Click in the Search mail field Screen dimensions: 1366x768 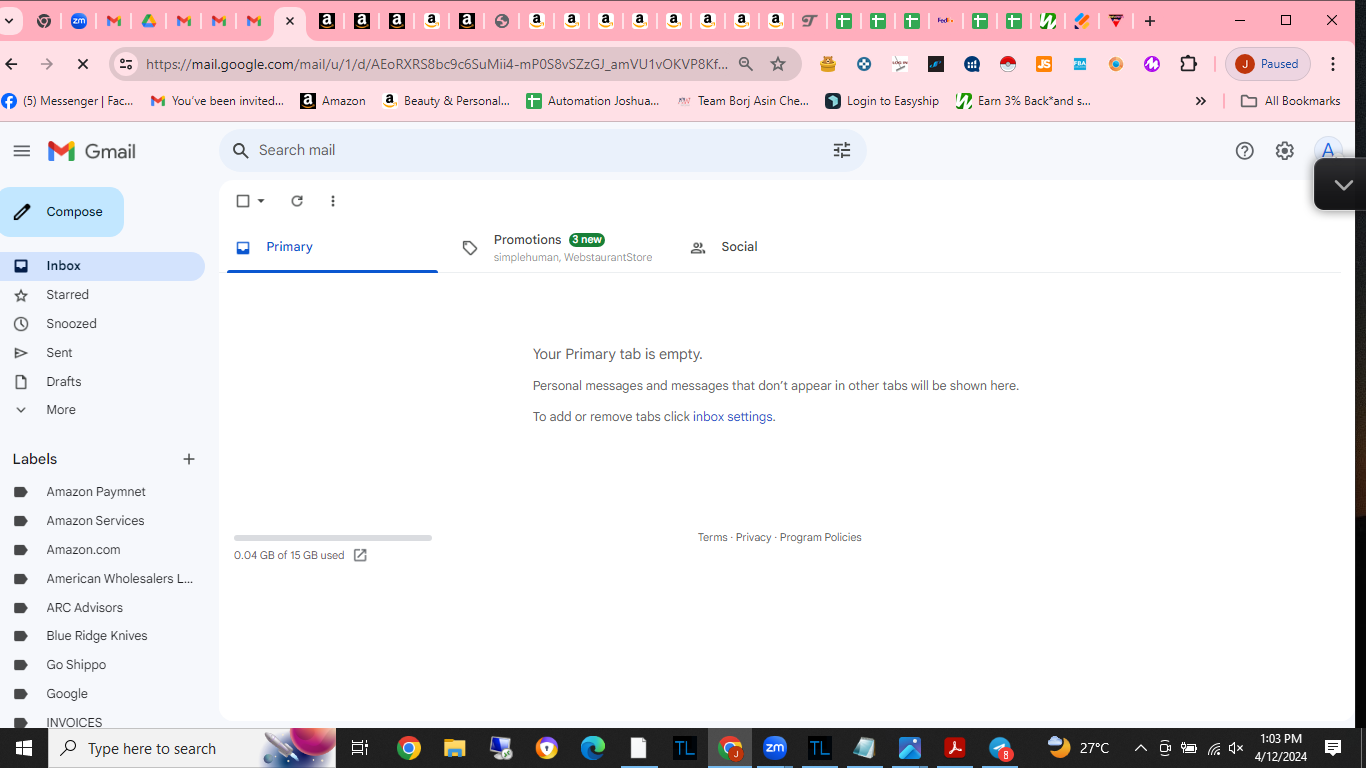point(540,150)
